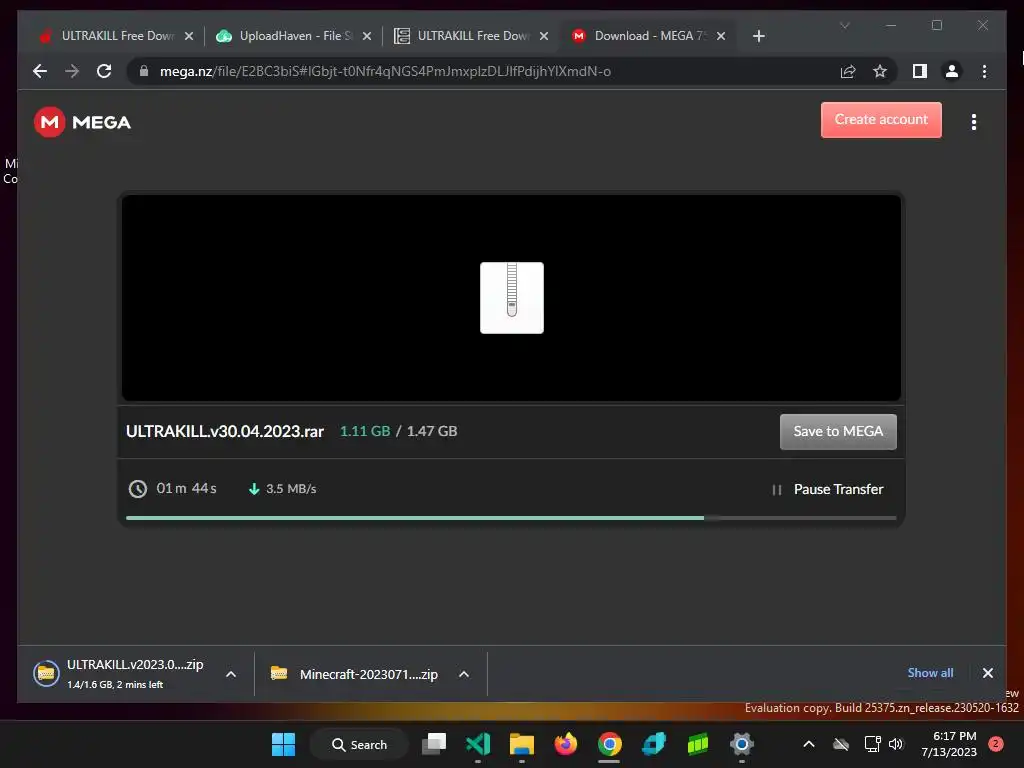This screenshot has width=1024, height=768.
Task: Click Save to MEGA button
Action: [838, 432]
